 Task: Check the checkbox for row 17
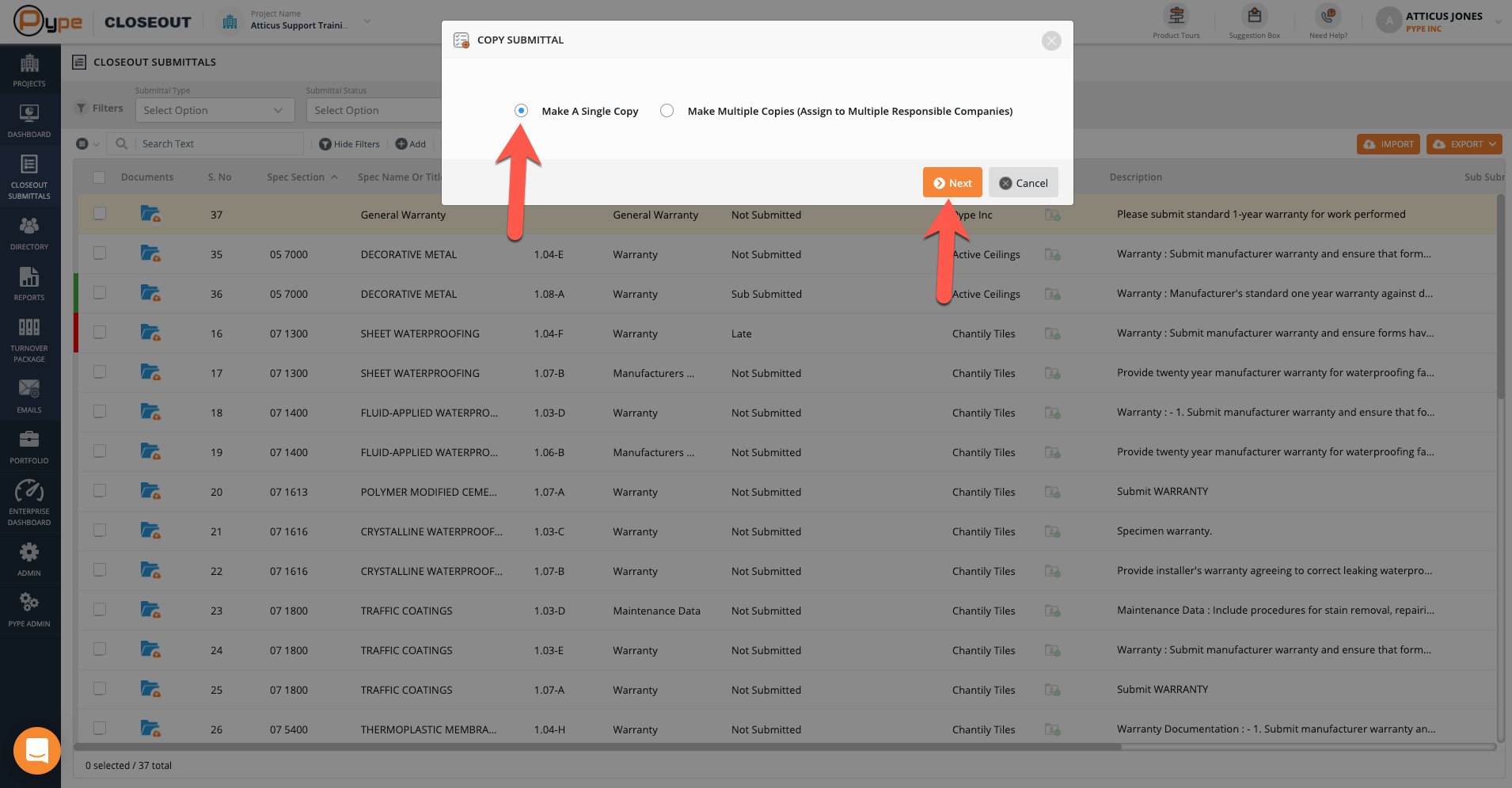coord(100,372)
